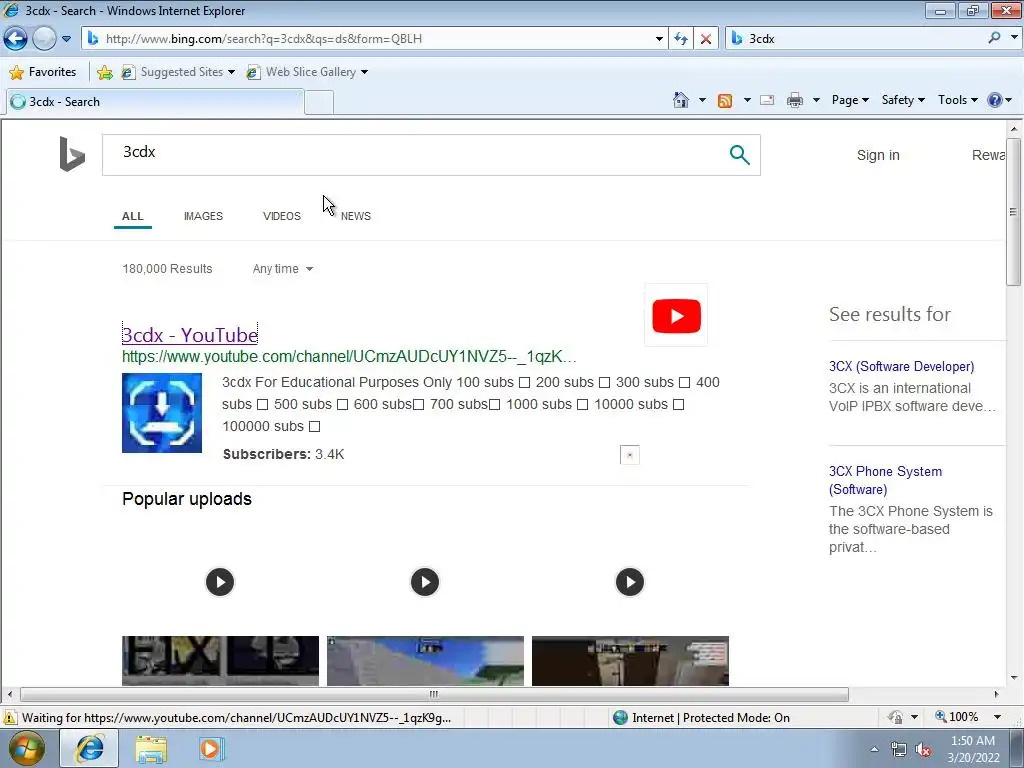
Task: Click the Forward navigation arrow button
Action: click(44, 39)
